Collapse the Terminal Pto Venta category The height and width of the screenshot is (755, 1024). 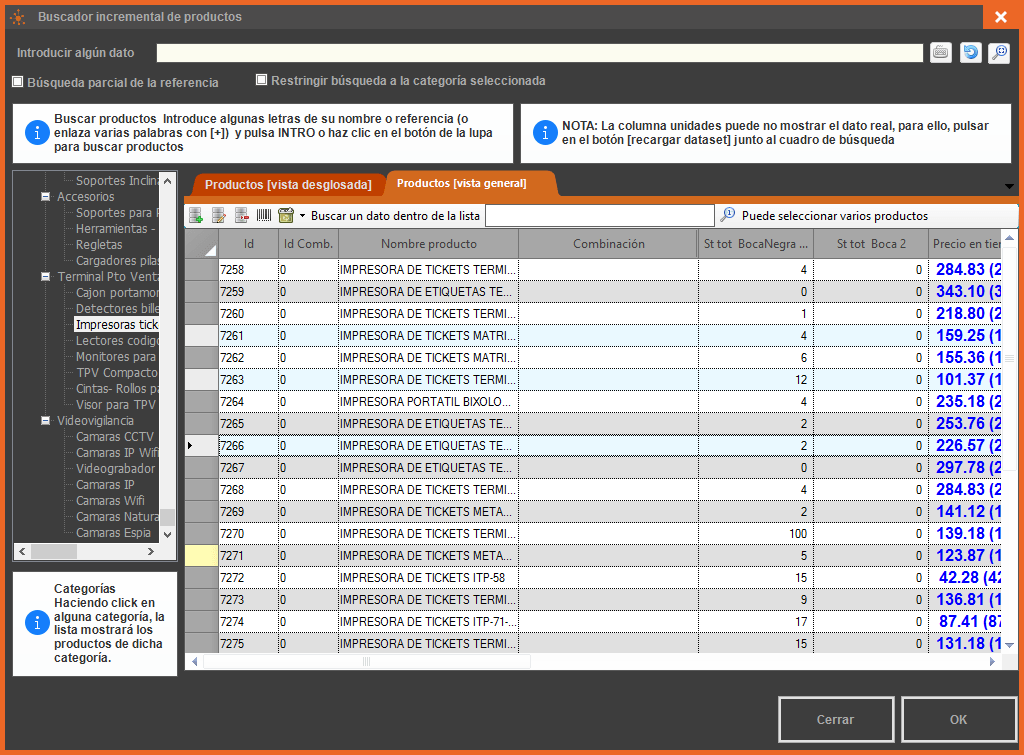click(x=46, y=277)
